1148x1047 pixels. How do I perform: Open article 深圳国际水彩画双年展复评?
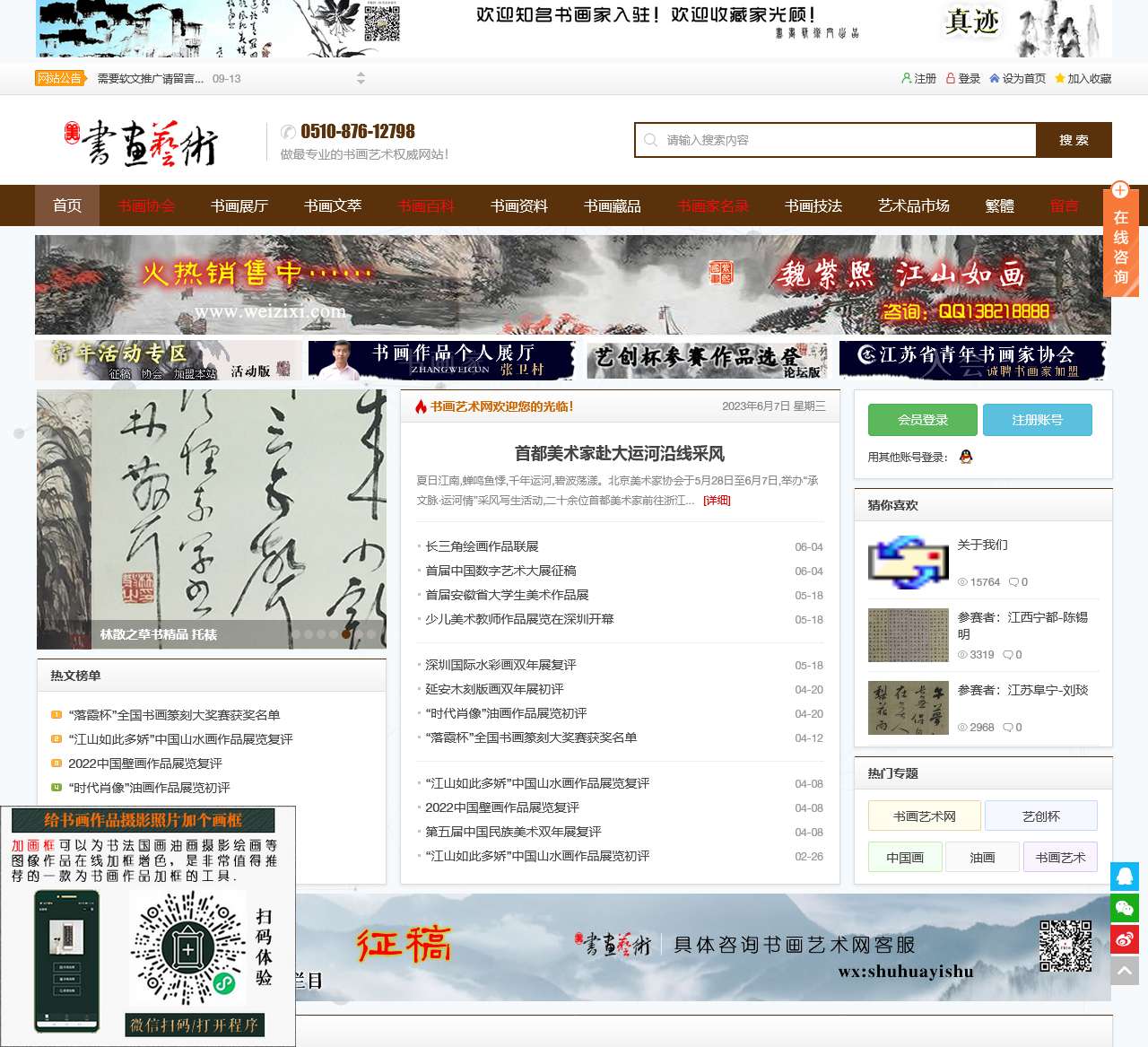pos(500,665)
